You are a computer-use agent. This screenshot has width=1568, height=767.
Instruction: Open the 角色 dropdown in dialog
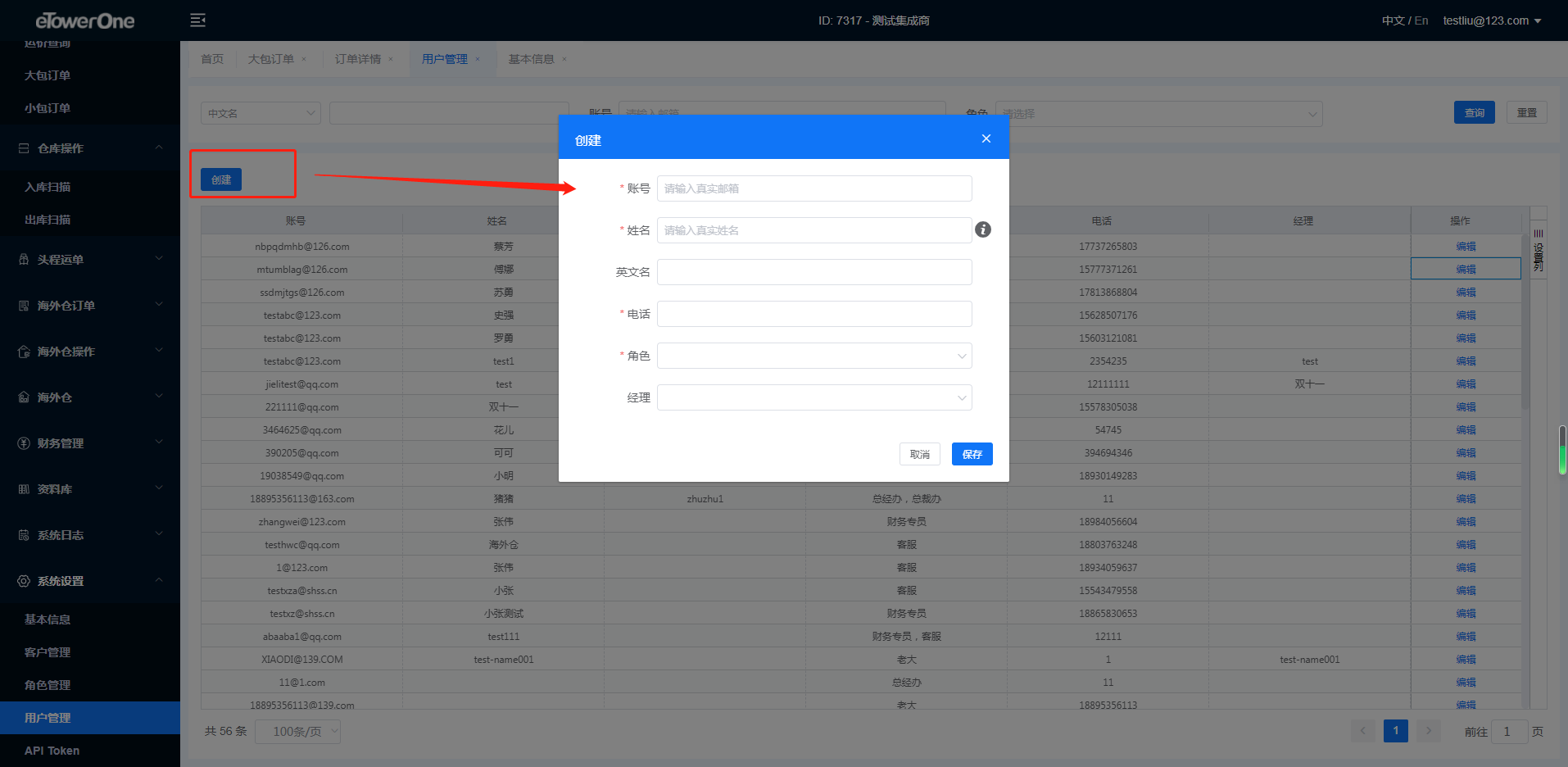click(x=814, y=356)
